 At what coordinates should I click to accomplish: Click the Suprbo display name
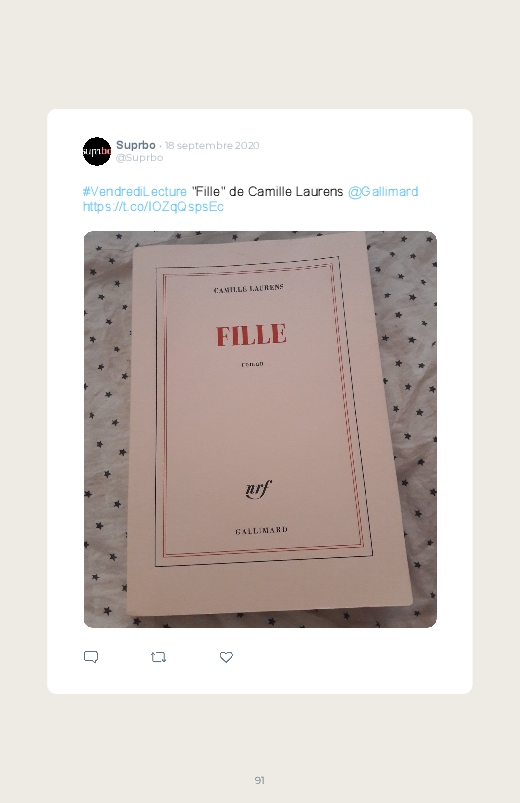[x=136, y=145]
